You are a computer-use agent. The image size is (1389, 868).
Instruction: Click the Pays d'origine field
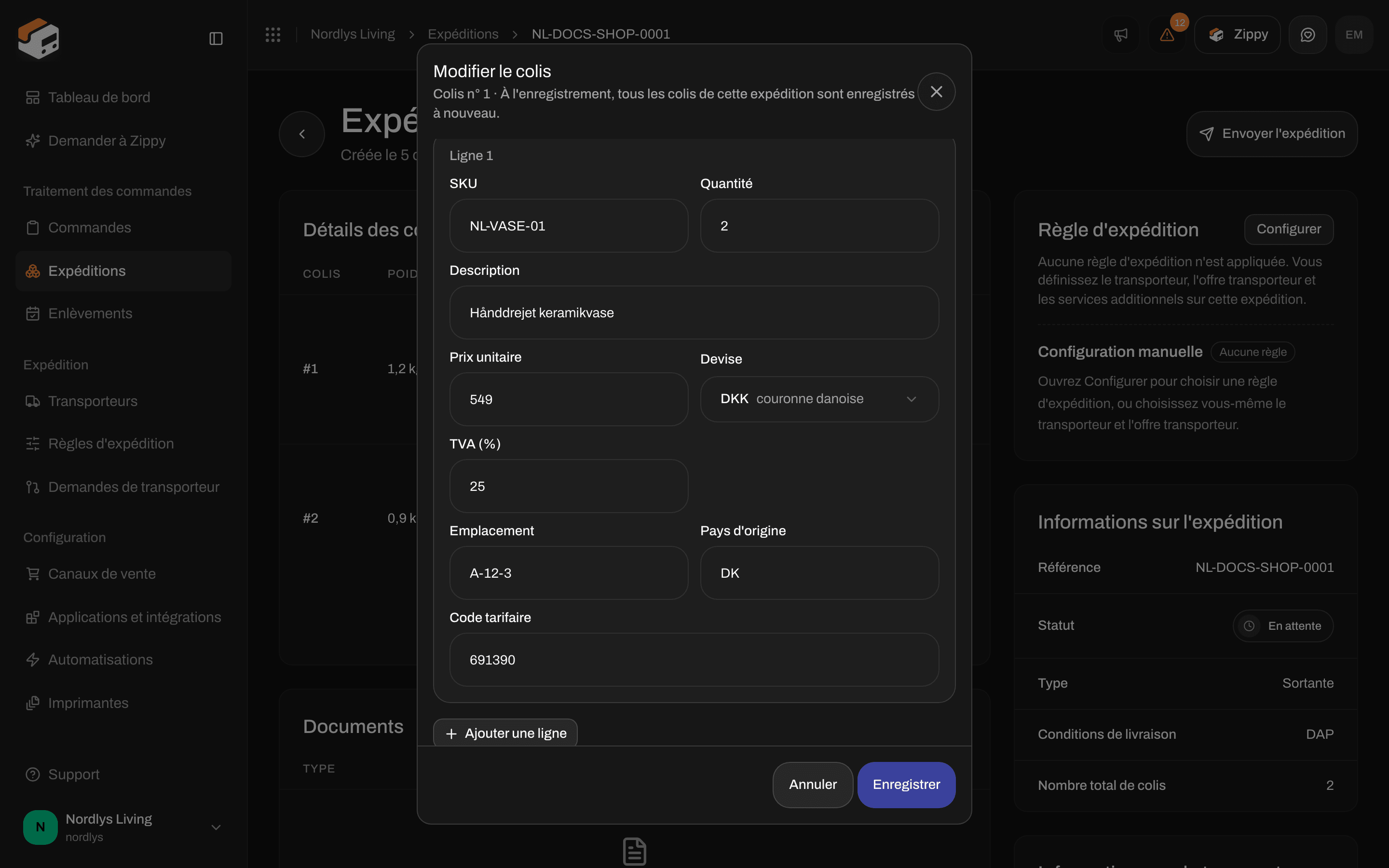(x=819, y=573)
